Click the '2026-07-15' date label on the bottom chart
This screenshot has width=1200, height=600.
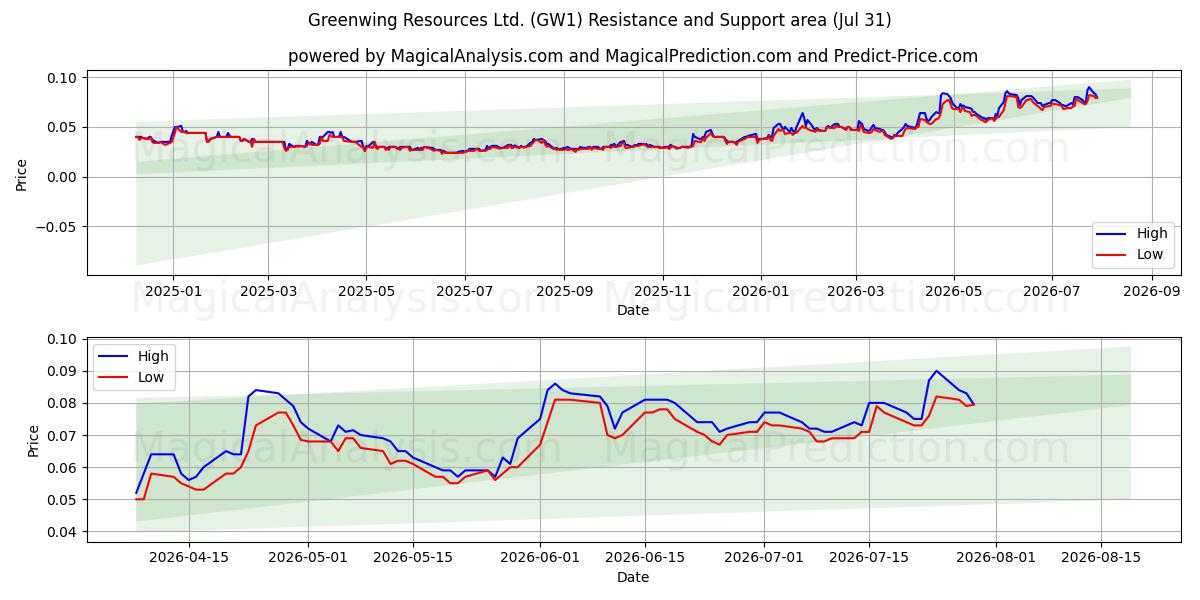(x=869, y=557)
